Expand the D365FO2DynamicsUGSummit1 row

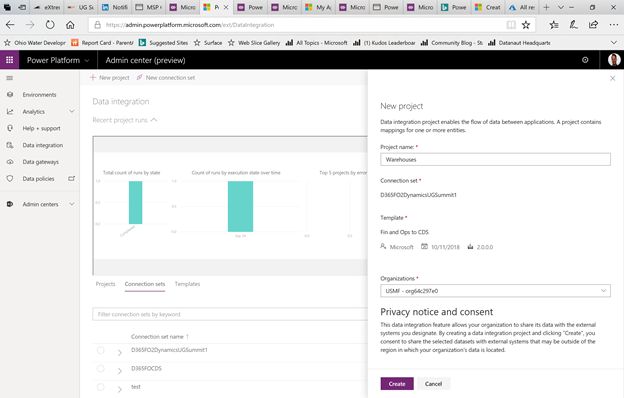119,353
